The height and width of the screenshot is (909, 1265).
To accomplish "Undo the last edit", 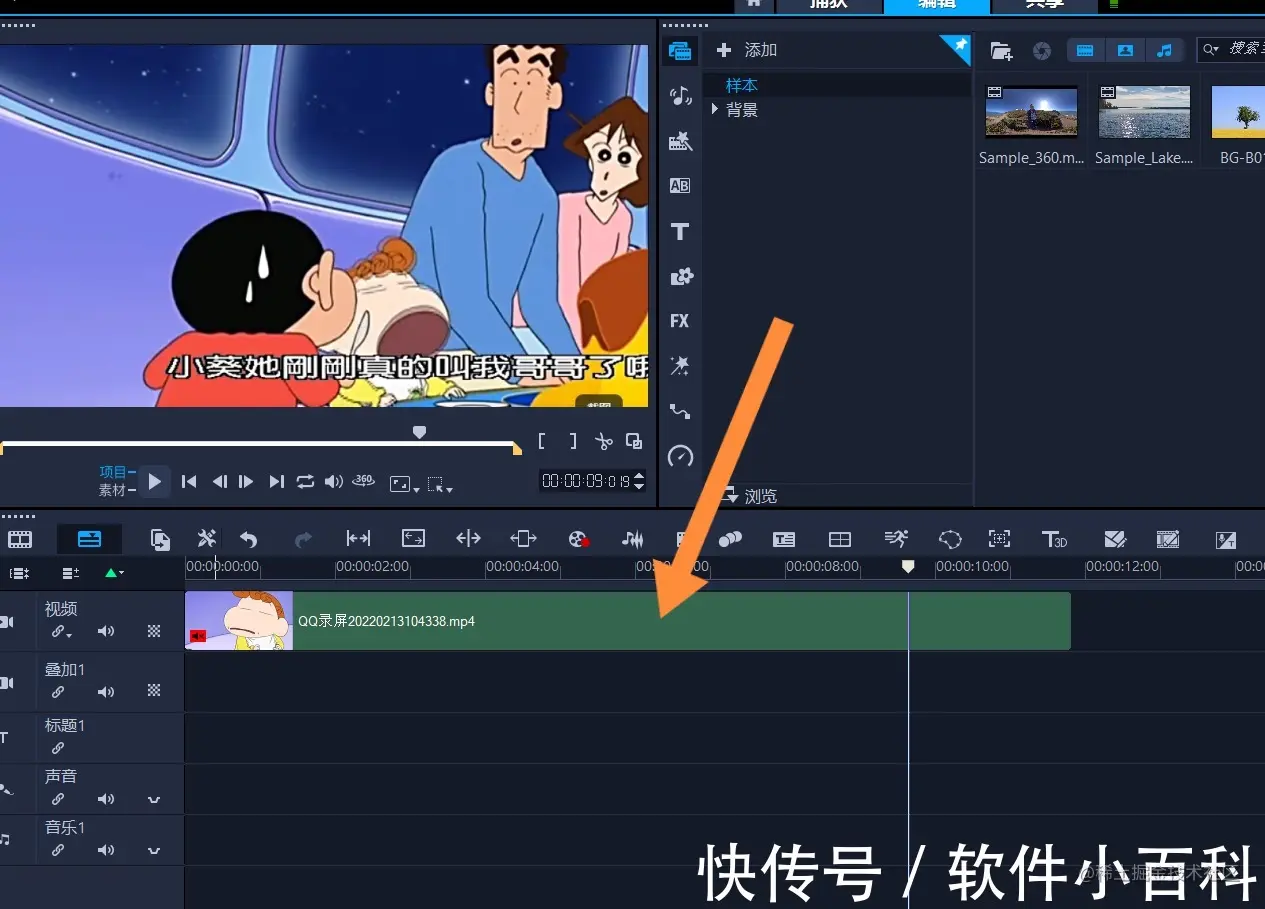I will coord(249,540).
